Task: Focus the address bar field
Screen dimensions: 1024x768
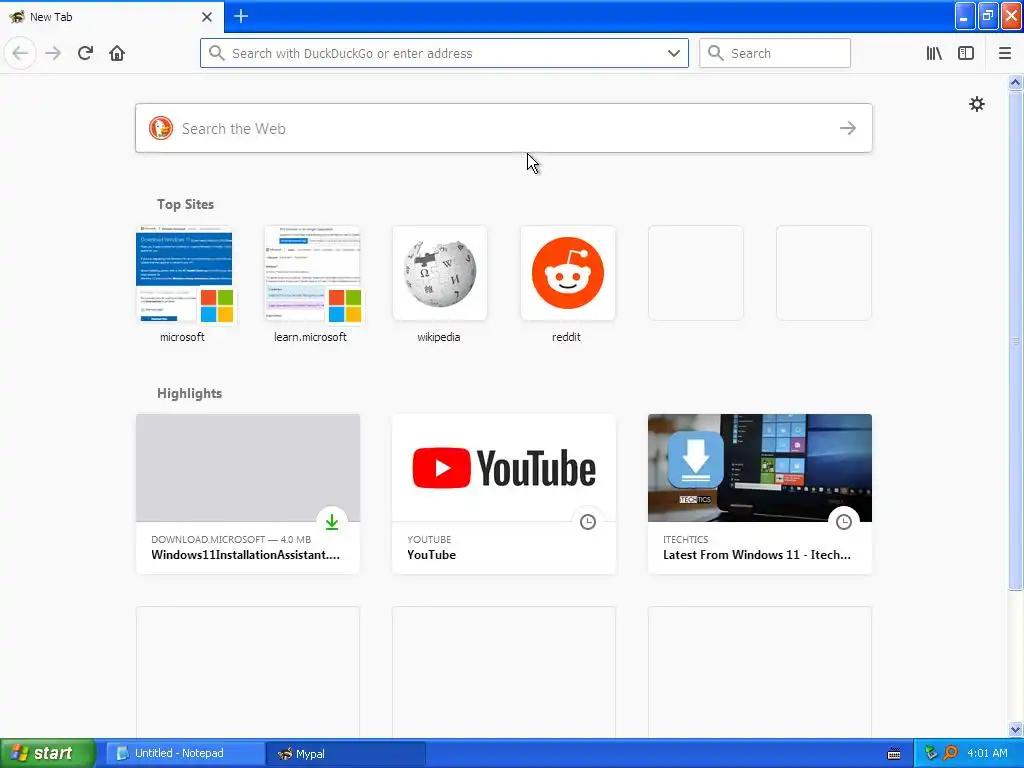Action: point(444,53)
